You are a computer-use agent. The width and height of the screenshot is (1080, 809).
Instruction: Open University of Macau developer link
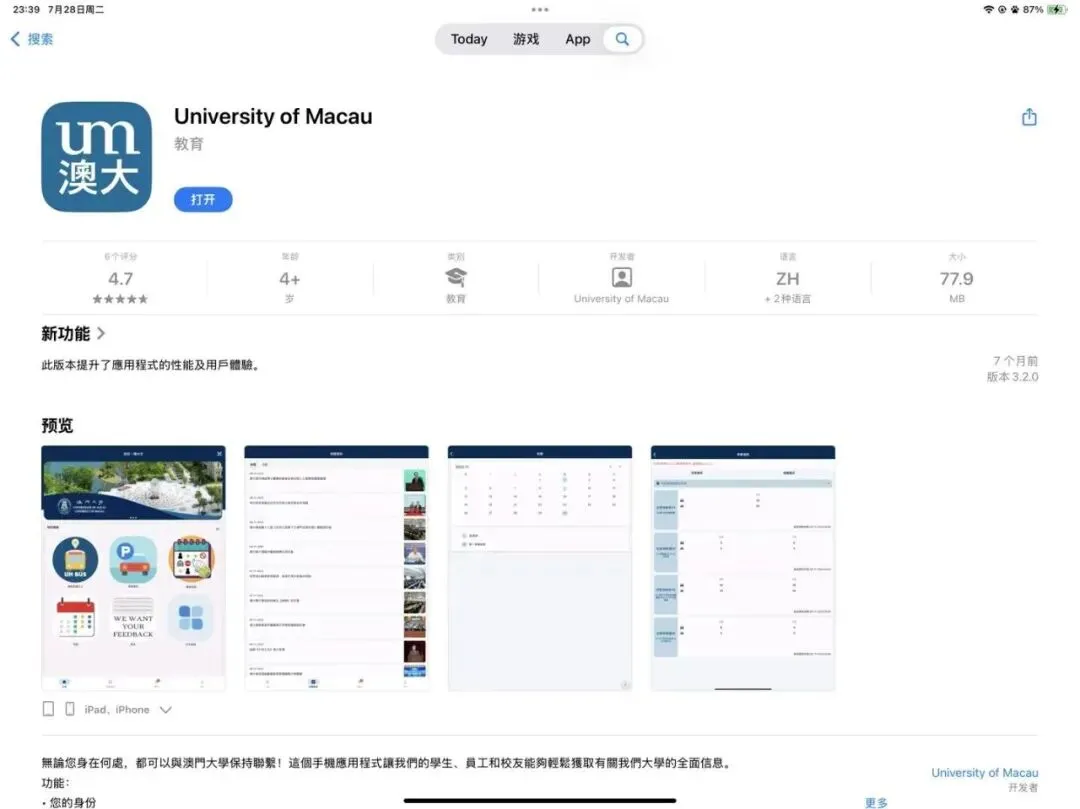984,773
